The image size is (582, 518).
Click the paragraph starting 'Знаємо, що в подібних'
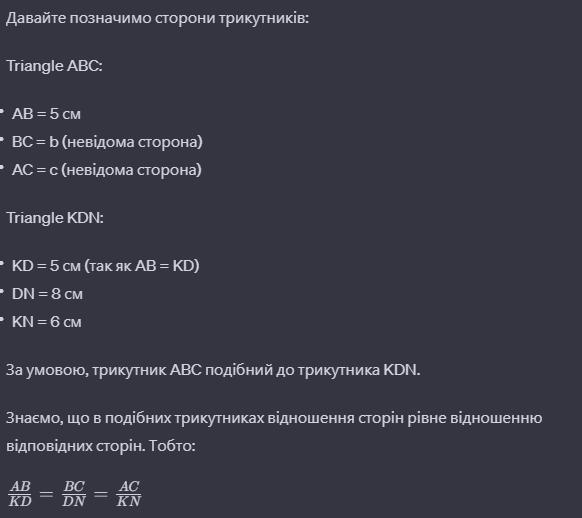274,432
